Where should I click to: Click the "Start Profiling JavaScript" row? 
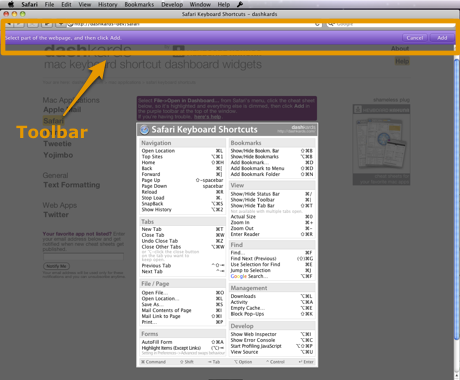[x=272, y=346]
